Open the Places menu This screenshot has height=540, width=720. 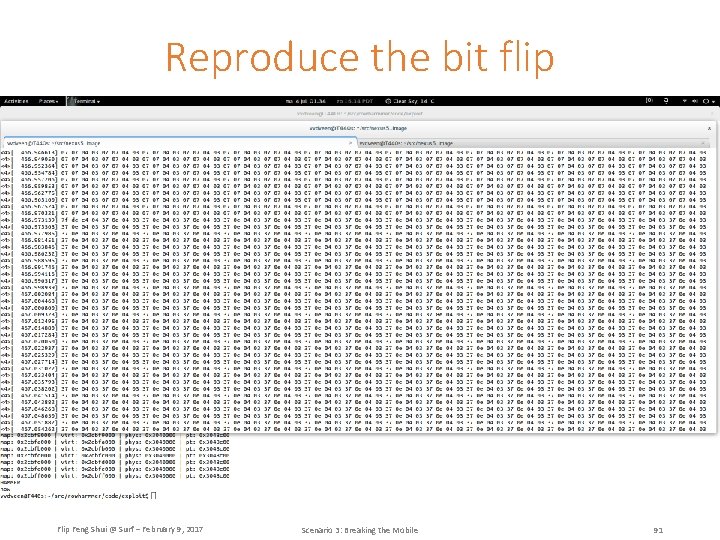coord(48,101)
